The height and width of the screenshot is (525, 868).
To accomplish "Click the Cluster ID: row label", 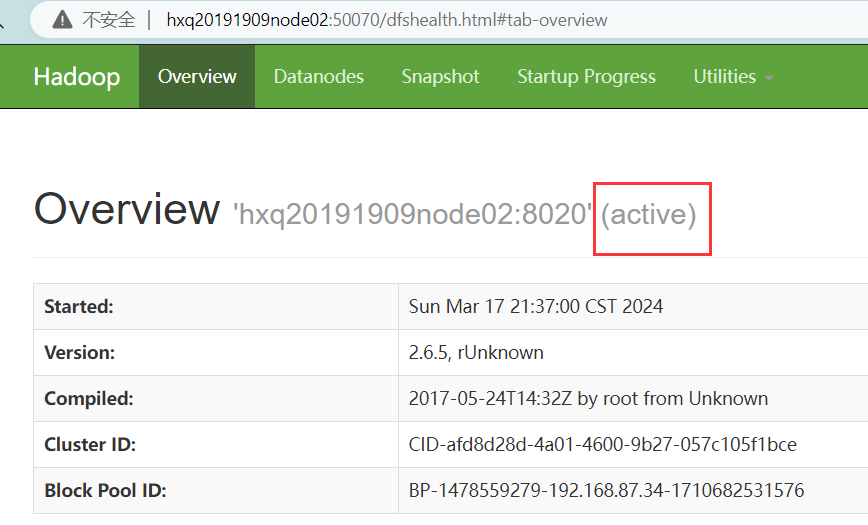I will [x=90, y=444].
